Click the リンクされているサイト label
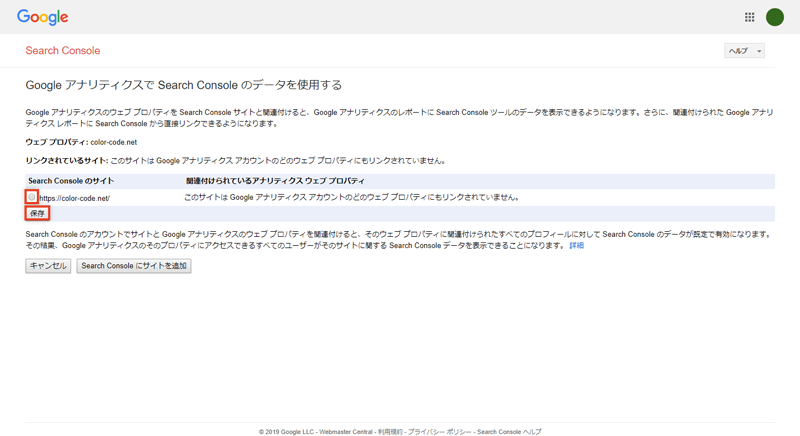800x436 pixels. [x=67, y=161]
